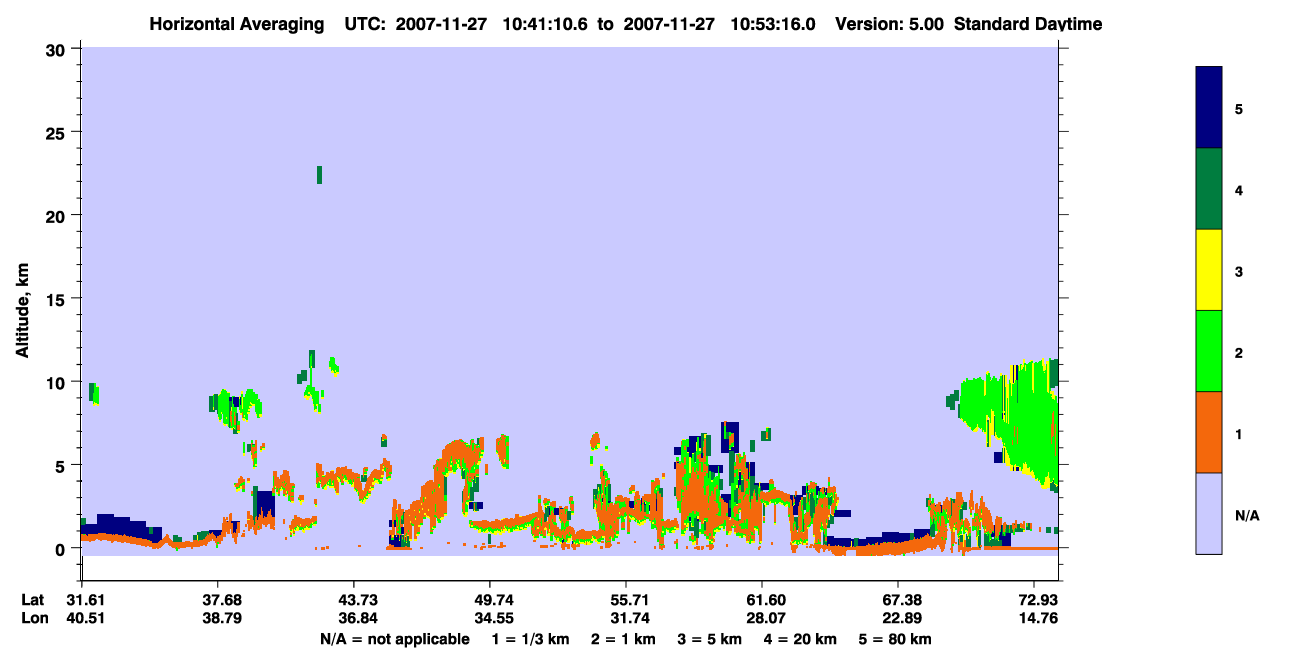
Task: Click the 'Standard Daytime' title text
Action: coord(1028,24)
